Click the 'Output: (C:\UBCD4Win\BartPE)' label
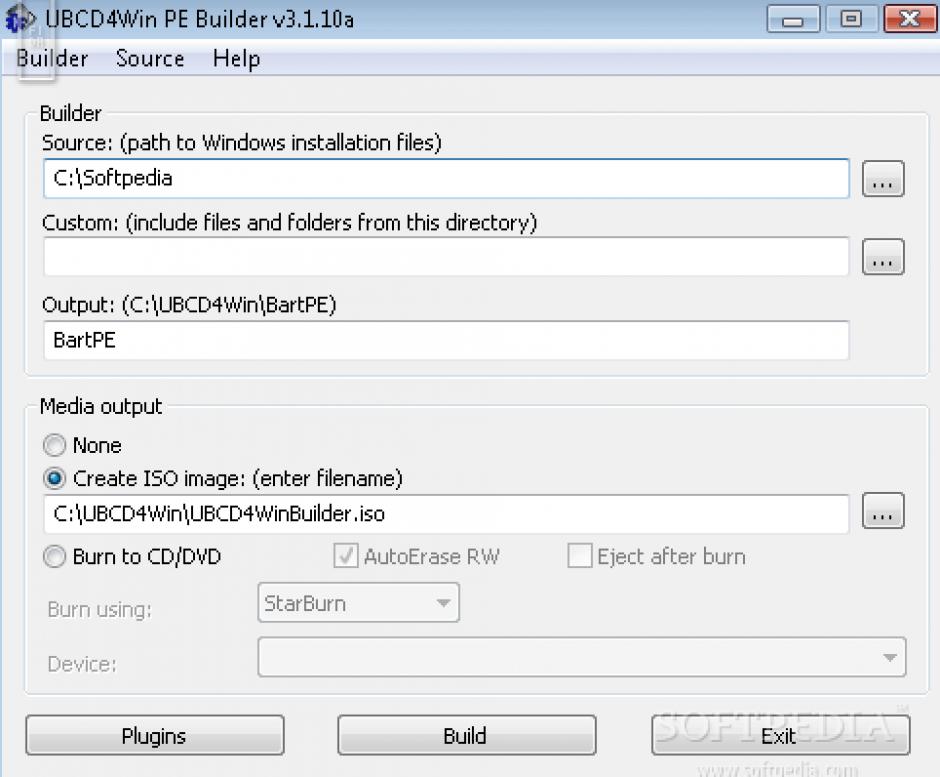Viewport: 940px width, 777px height. coord(189,305)
